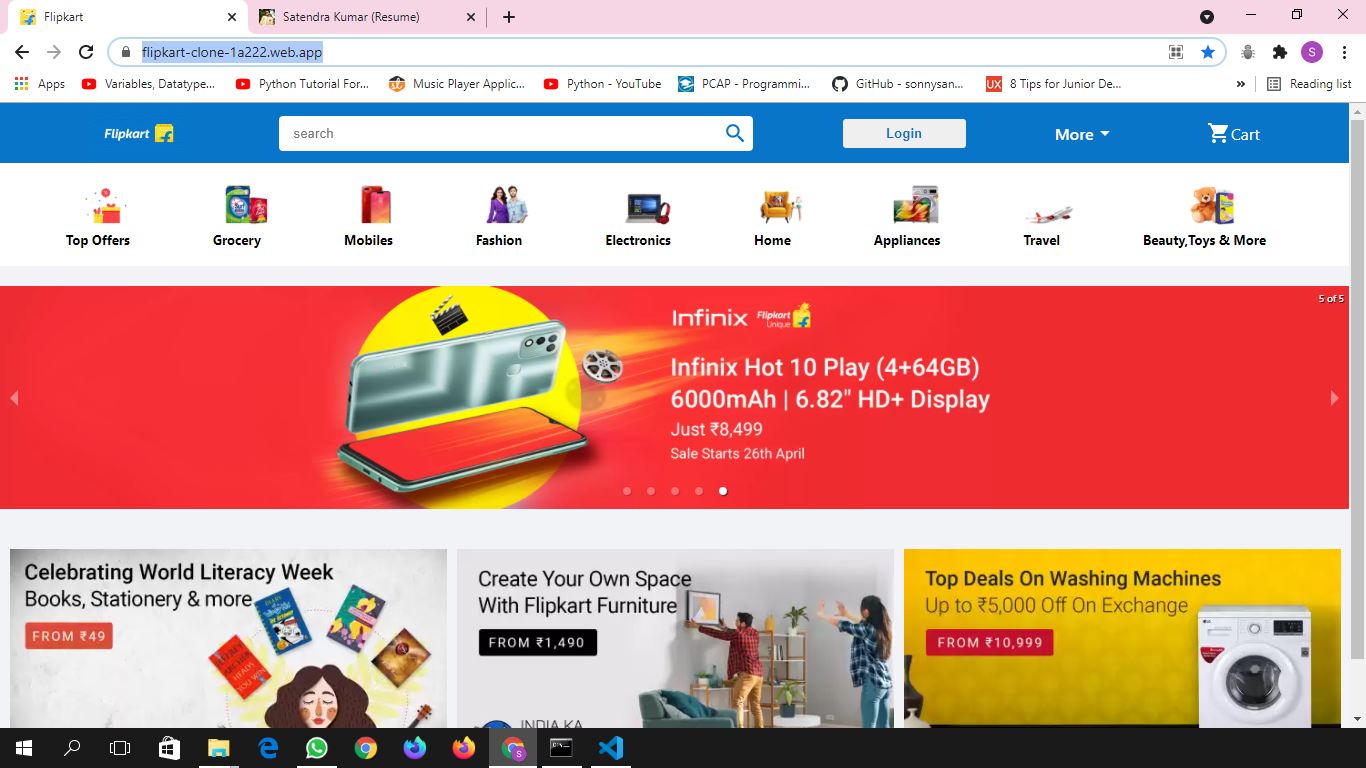The image size is (1366, 768).
Task: Open the shopping Cart icon
Action: (1217, 133)
